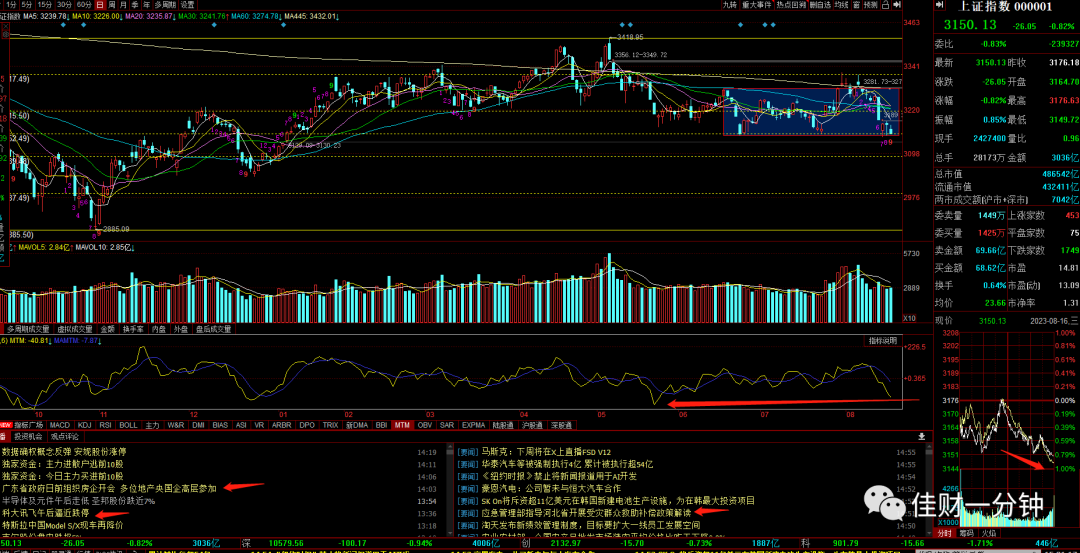This screenshot has height=553, width=1080.
Task: Select the 月 monthly period tab
Action: click(x=123, y=5)
